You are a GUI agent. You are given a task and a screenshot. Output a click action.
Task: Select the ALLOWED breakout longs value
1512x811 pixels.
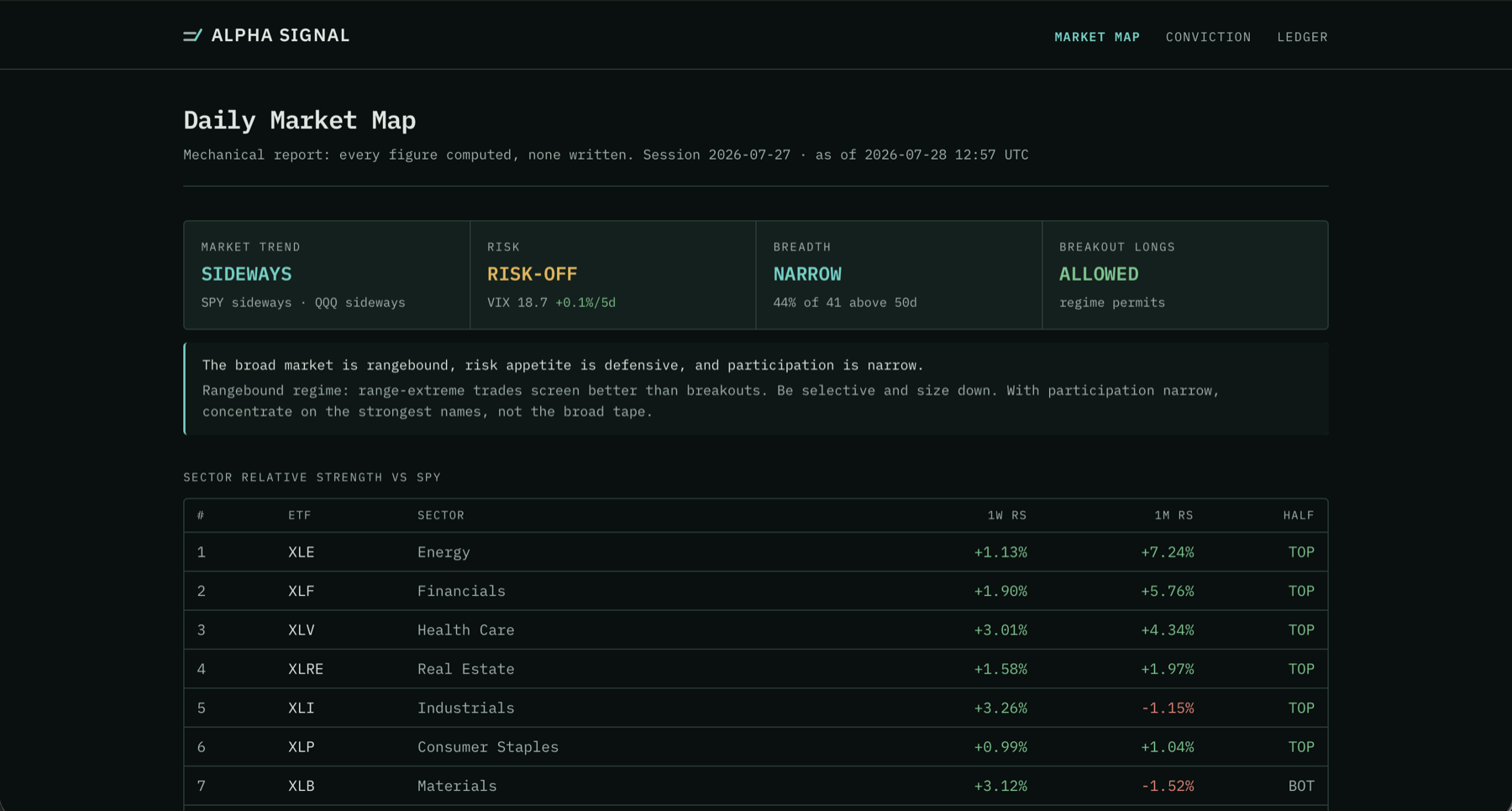(x=1099, y=274)
